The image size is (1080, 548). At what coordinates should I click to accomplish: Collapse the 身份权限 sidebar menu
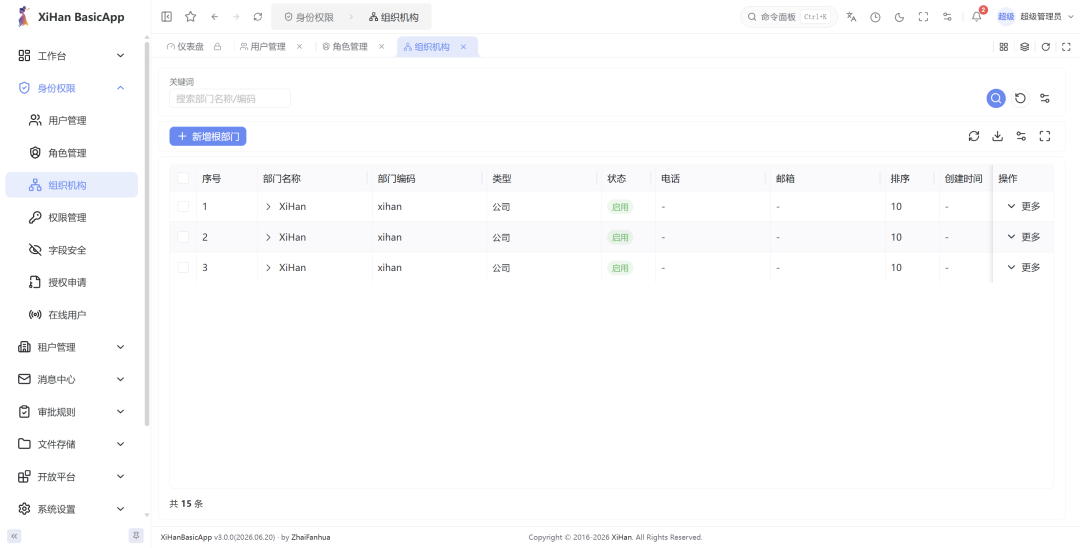pos(72,88)
